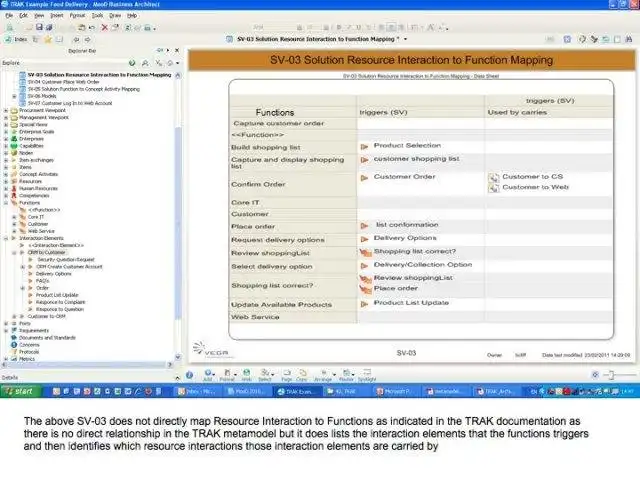
Task: Click the blue info icon in the bottom toolbar
Action: [x=189, y=375]
